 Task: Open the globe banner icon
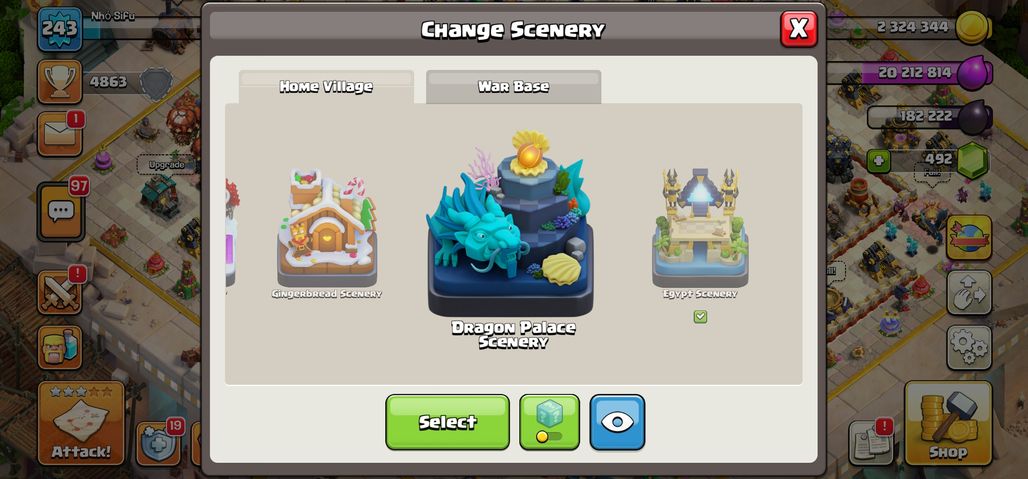click(x=969, y=237)
